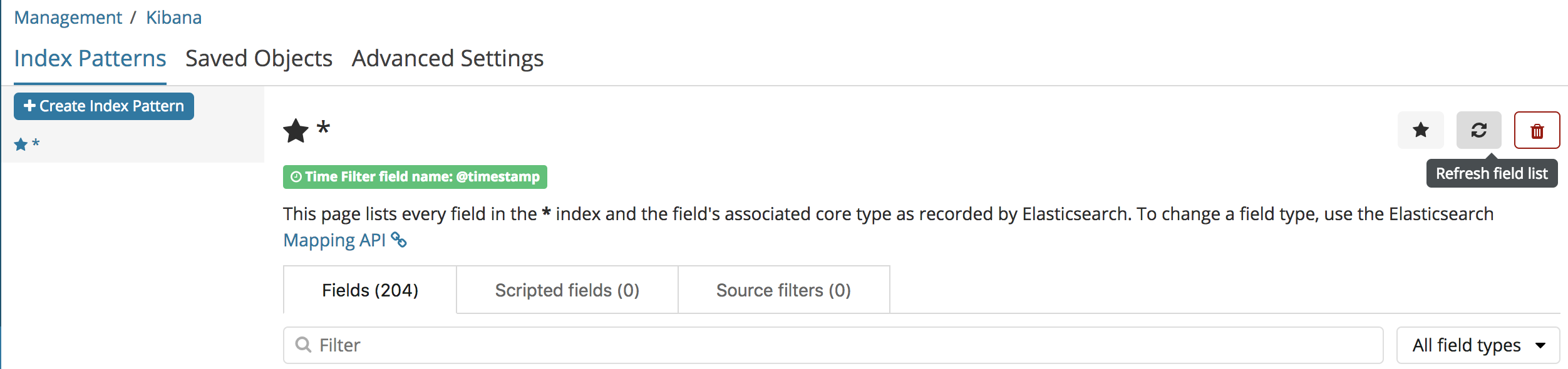This screenshot has height=369, width=1568.
Task: Focus the Filter search input field
Action: pyautogui.click(x=833, y=345)
